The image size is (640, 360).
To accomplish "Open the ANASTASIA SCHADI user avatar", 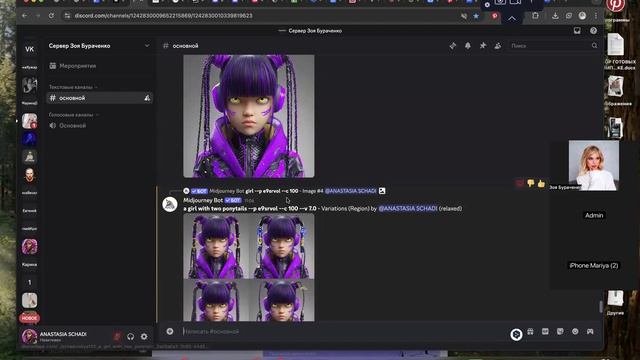I will [x=29, y=336].
